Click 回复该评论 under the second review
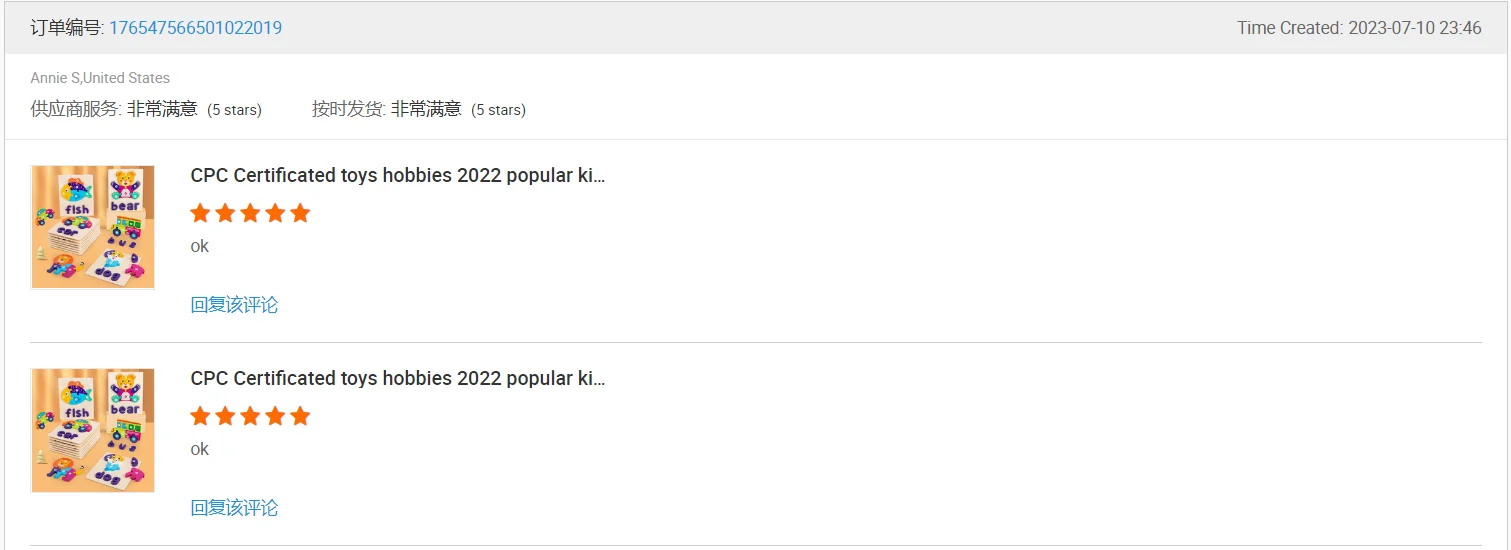This screenshot has height=550, width=1511. [x=234, y=508]
